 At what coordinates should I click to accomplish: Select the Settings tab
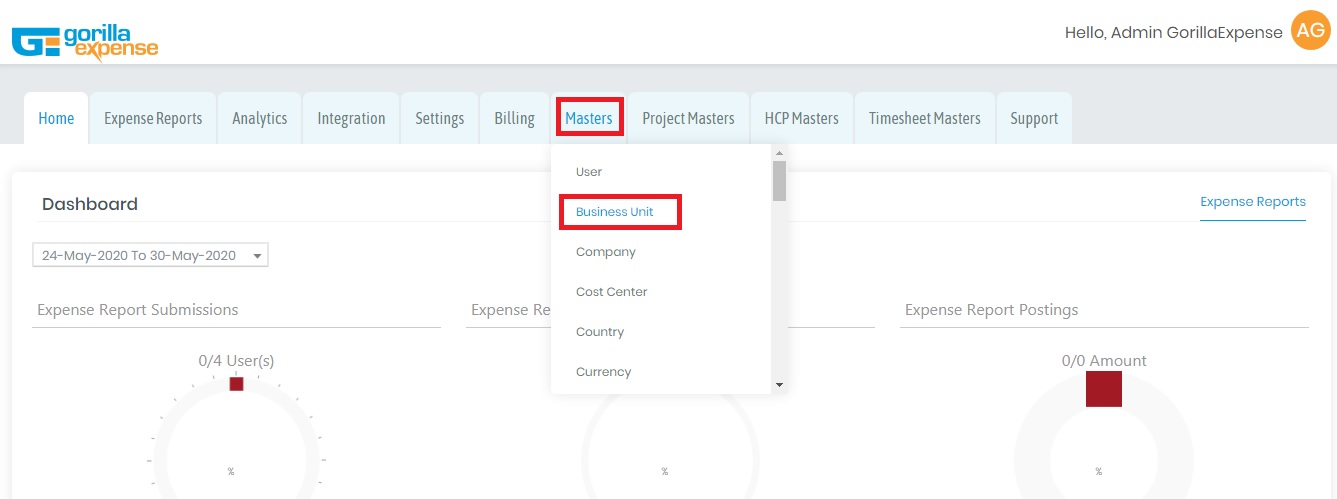[440, 118]
